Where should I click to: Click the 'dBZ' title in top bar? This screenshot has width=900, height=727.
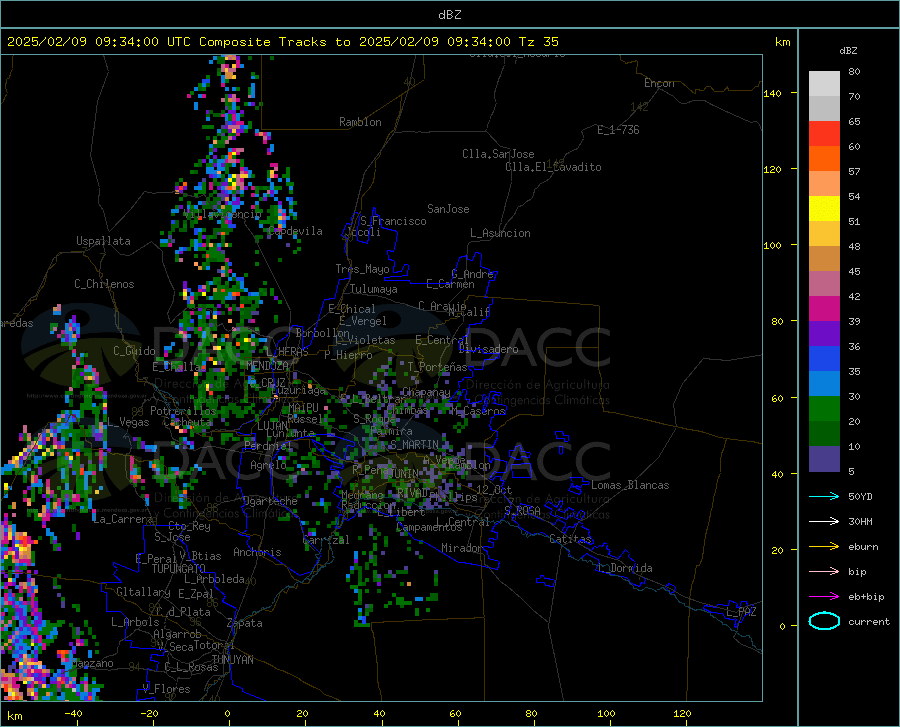[449, 15]
